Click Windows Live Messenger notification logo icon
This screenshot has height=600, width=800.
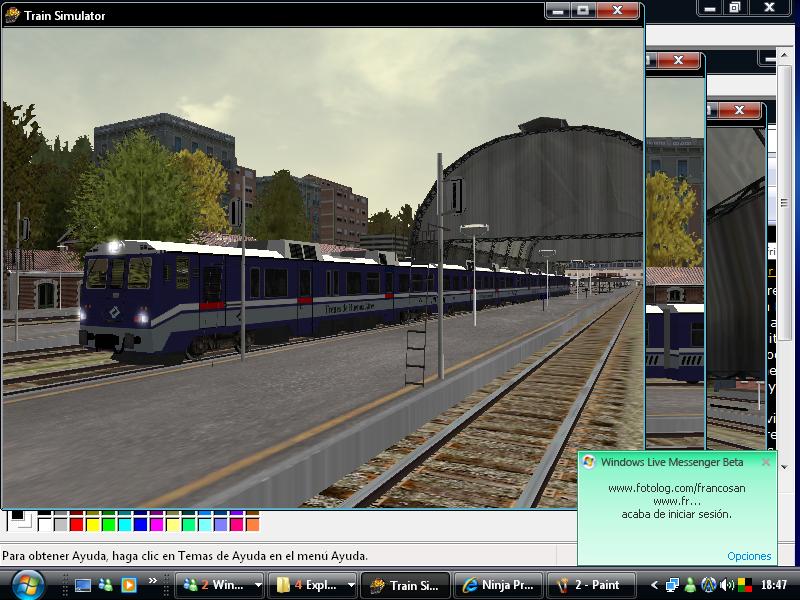click(589, 462)
